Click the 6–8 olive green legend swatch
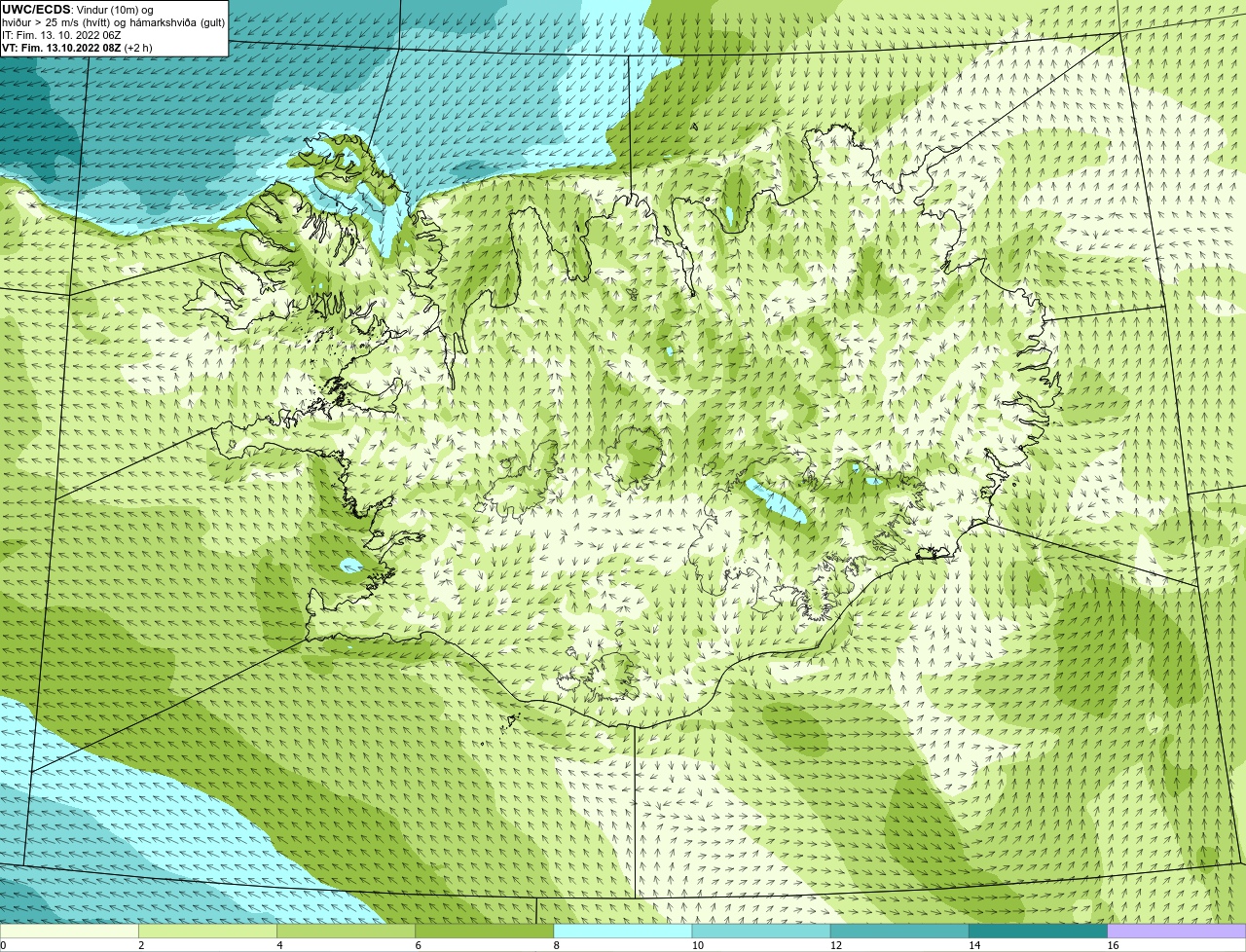This screenshot has height=952, width=1246. 485,931
